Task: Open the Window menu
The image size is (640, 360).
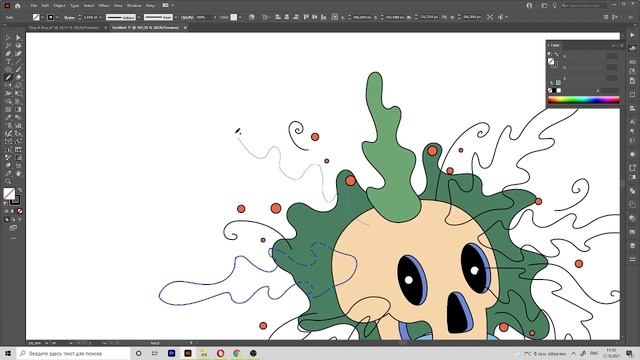Action: (x=134, y=6)
